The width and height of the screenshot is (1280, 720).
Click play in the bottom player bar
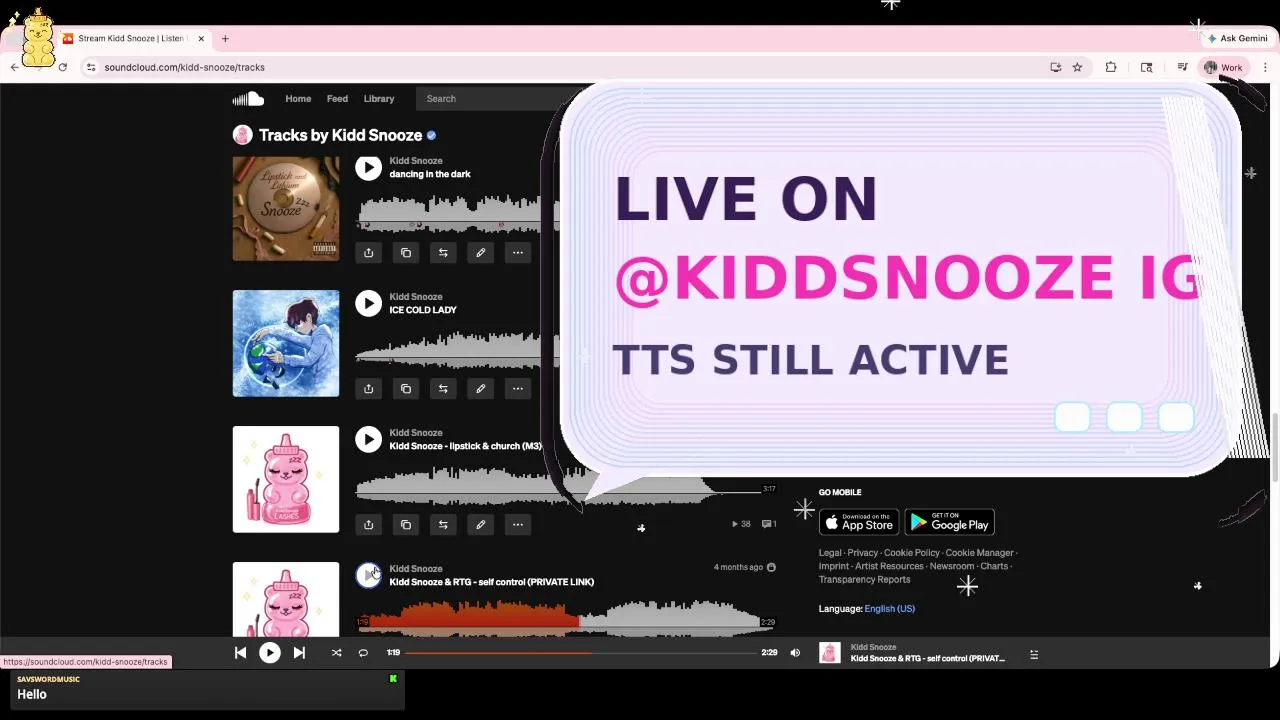(270, 653)
